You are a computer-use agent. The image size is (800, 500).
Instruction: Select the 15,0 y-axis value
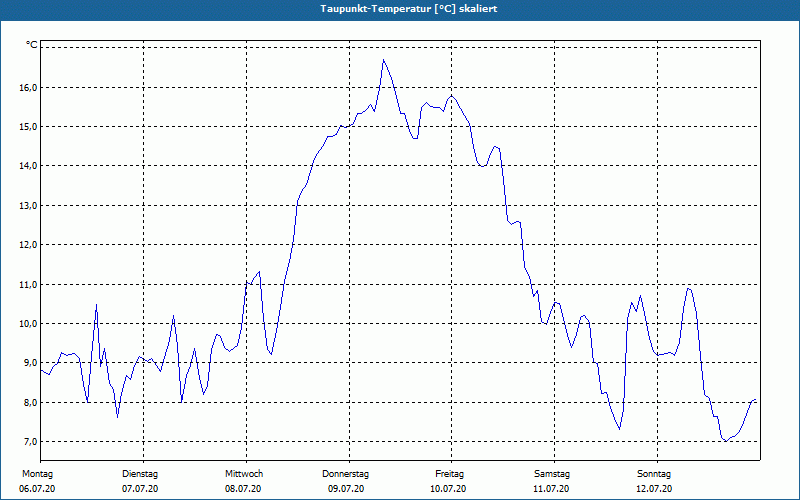(x=29, y=127)
